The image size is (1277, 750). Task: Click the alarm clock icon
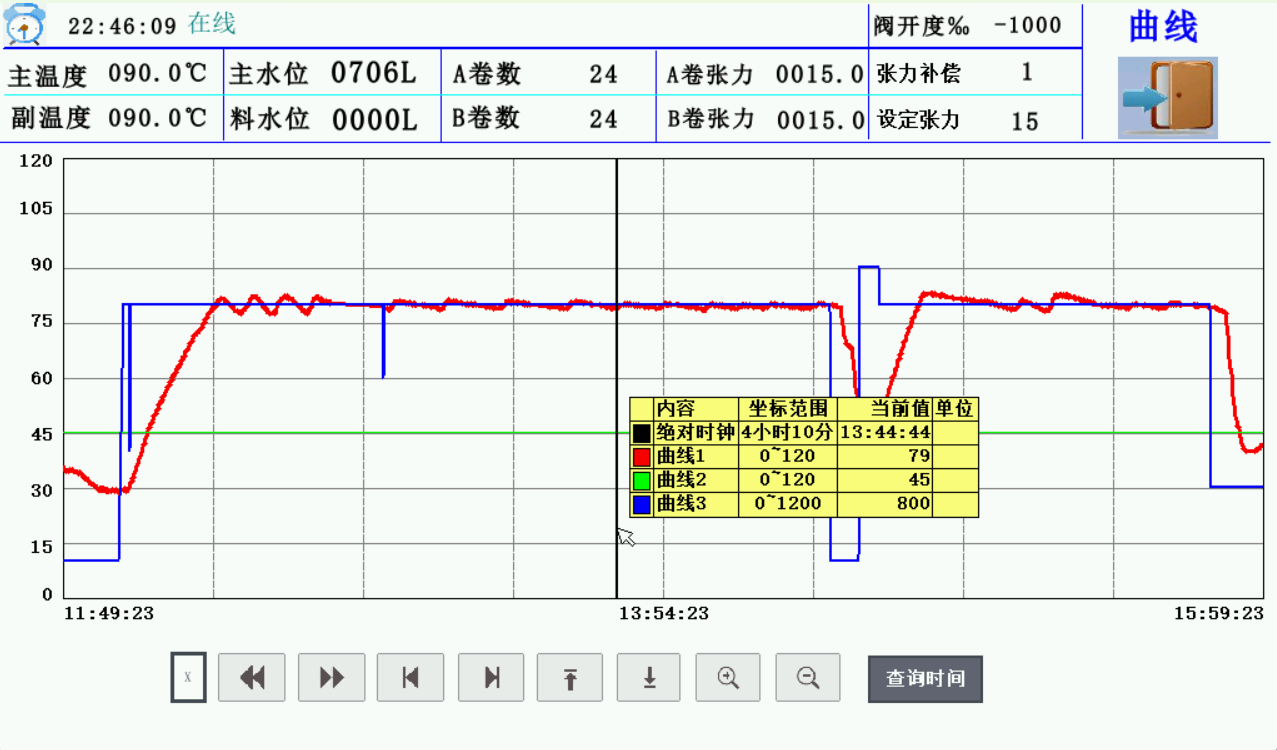25,25
